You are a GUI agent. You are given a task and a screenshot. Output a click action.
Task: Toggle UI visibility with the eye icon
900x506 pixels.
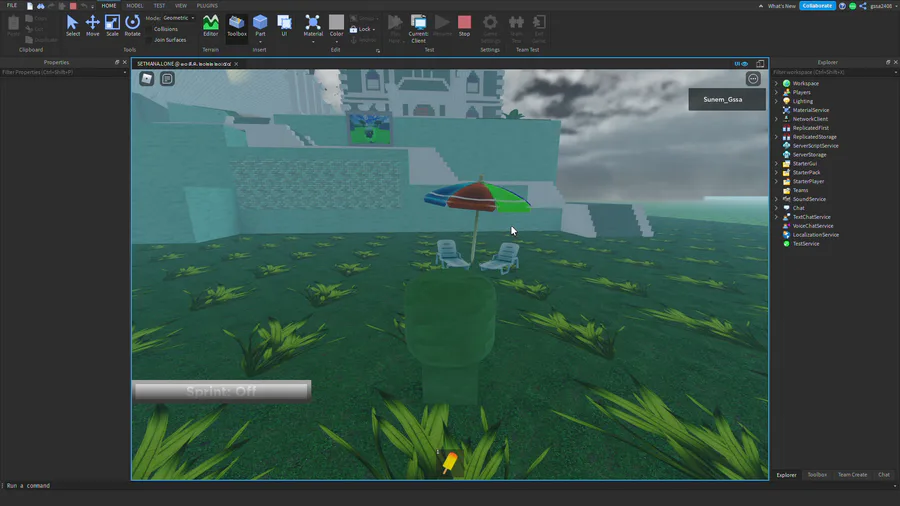click(742, 64)
